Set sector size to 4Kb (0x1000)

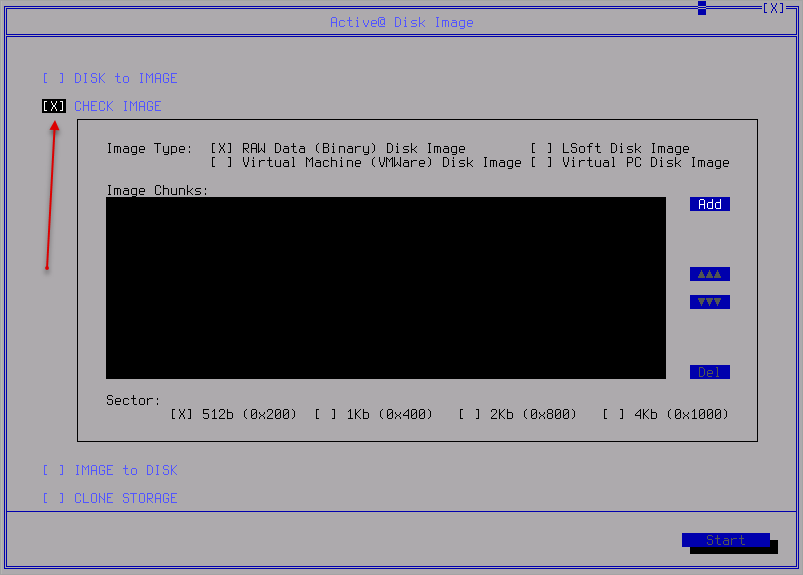pos(665,414)
